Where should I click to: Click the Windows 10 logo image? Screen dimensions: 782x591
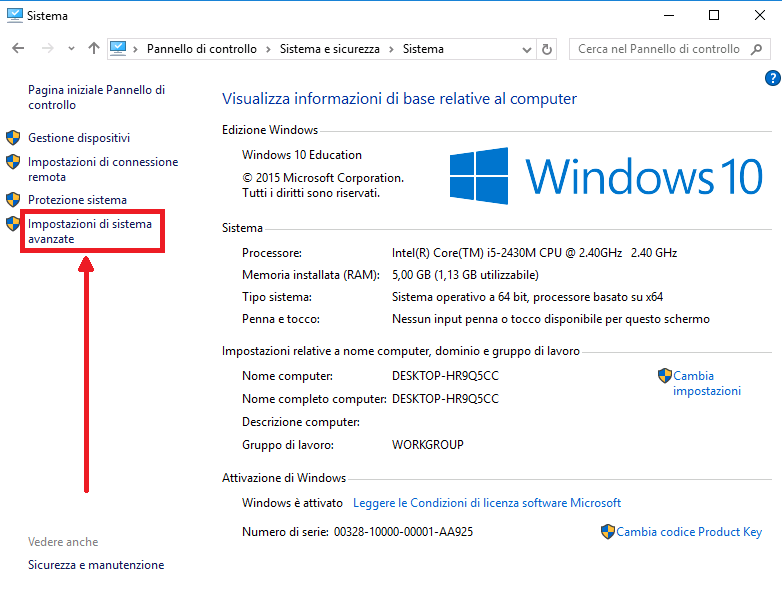tap(606, 176)
